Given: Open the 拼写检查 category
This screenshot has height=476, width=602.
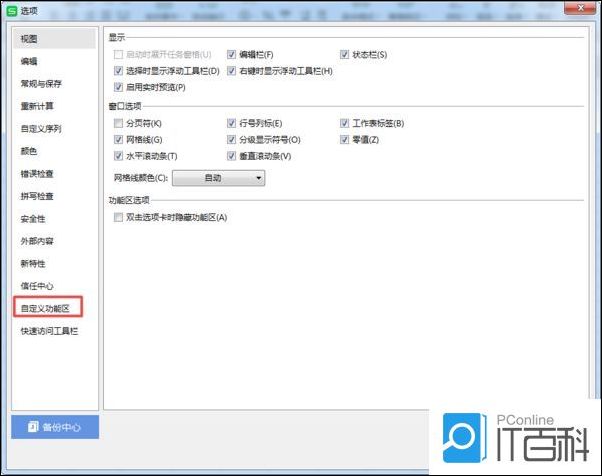Looking at the screenshot, I should [x=37, y=196].
